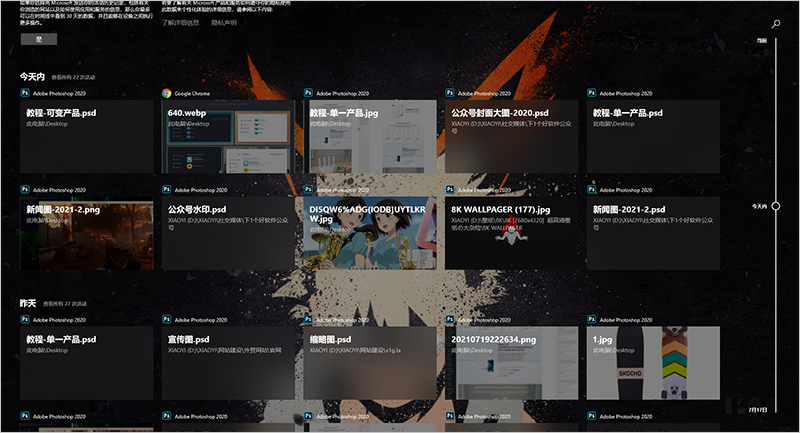
Task: Jump to 当前 on the timeline scrollbar
Action: pyautogui.click(x=762, y=41)
